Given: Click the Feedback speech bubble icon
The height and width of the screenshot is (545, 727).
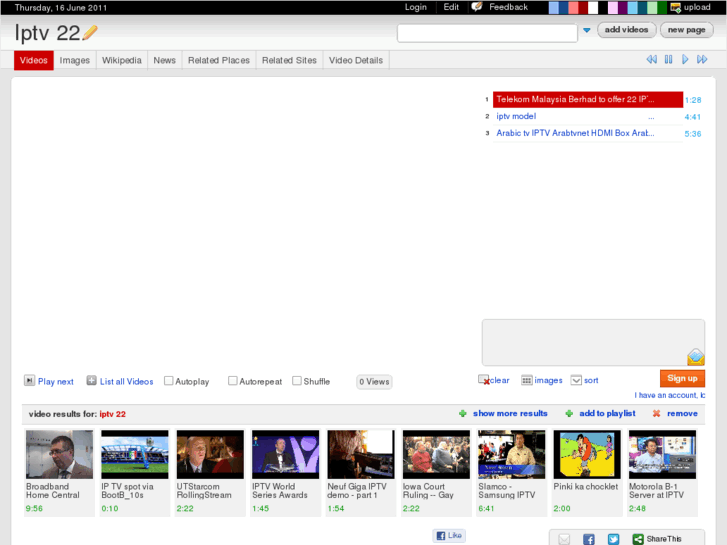Looking at the screenshot, I should point(477,7).
